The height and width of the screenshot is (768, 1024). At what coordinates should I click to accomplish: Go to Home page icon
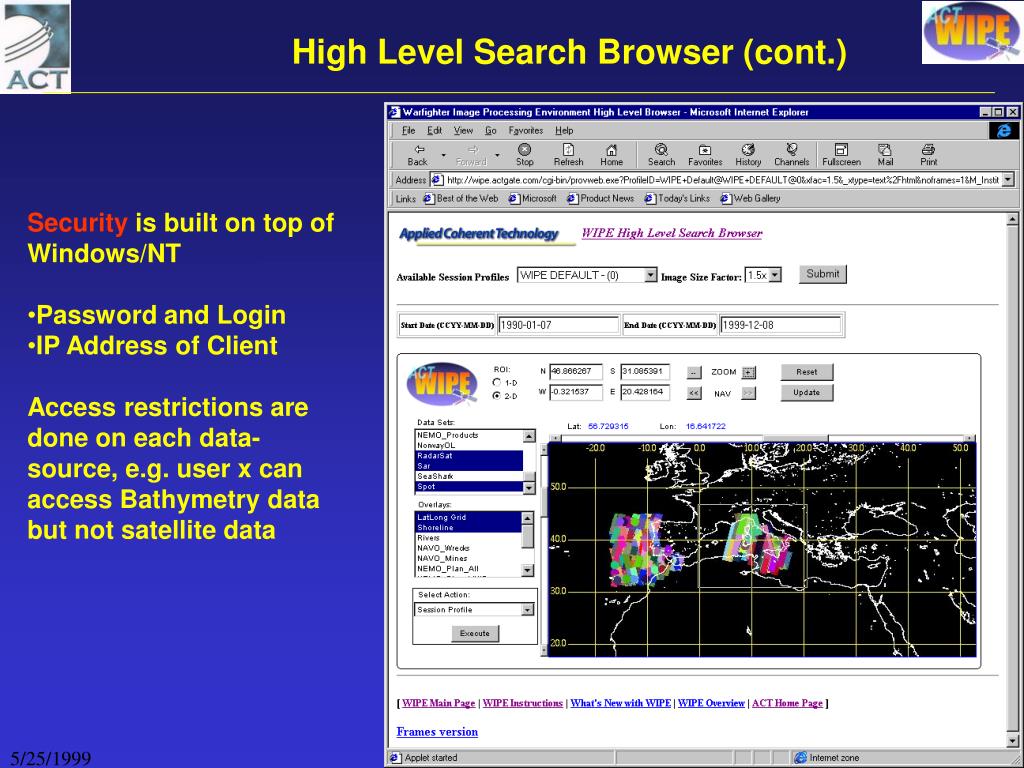611,155
